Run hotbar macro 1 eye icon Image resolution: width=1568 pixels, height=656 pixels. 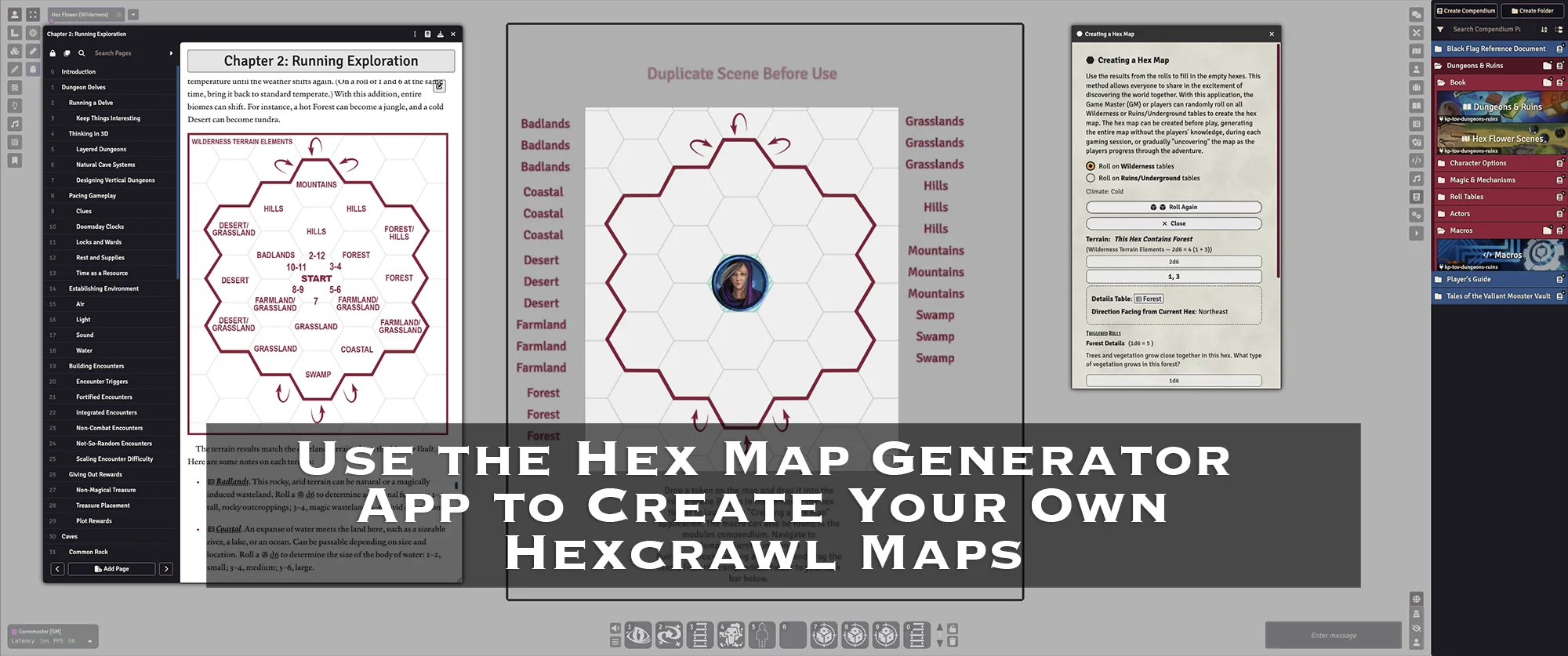coord(638,635)
